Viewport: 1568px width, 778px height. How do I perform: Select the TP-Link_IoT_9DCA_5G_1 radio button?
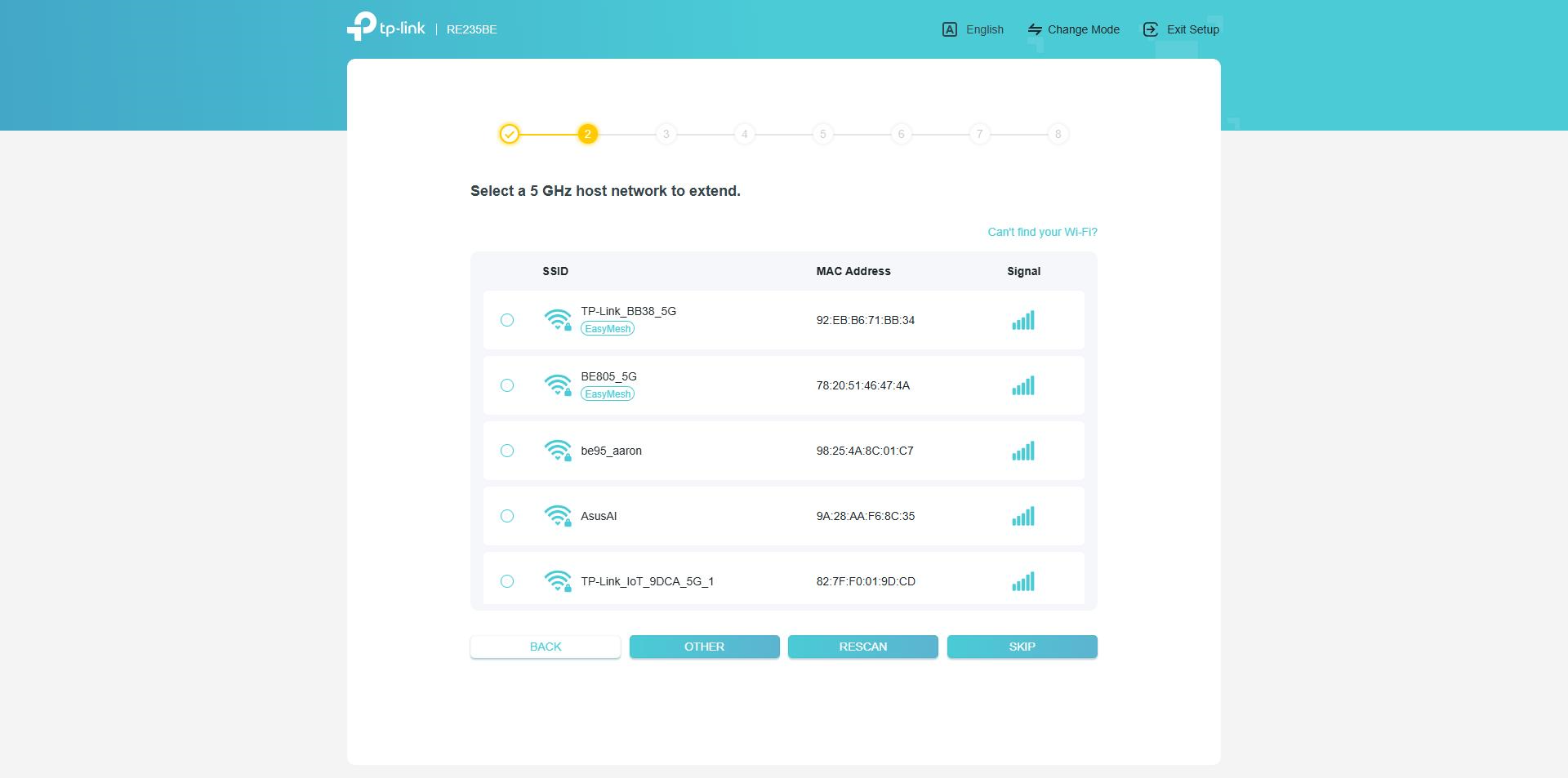[507, 581]
